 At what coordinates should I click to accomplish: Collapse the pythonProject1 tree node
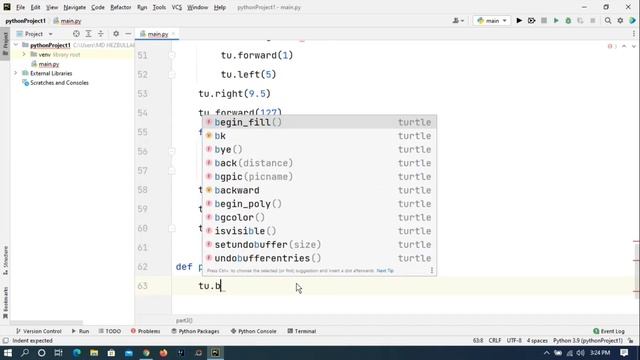click(16, 45)
